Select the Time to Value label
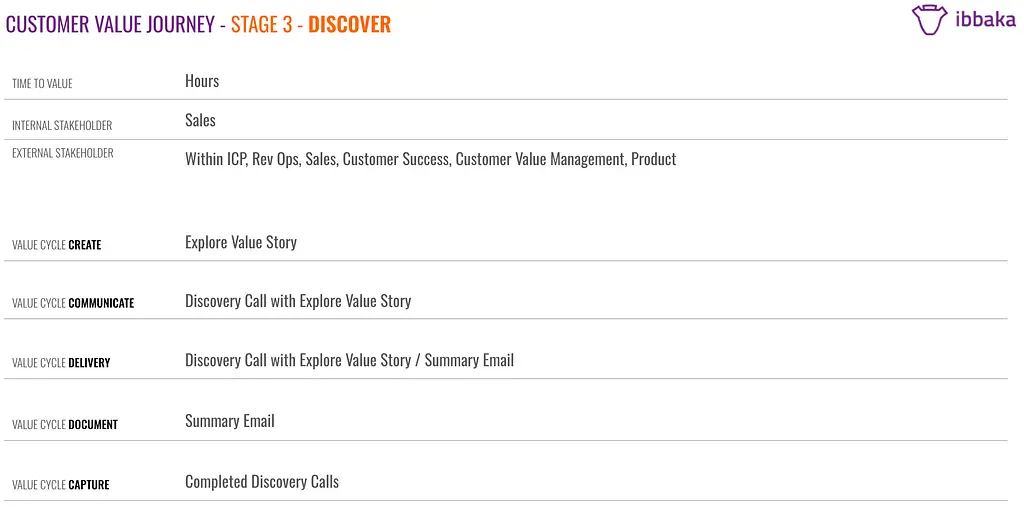This screenshot has width=1024, height=510. [x=42, y=84]
